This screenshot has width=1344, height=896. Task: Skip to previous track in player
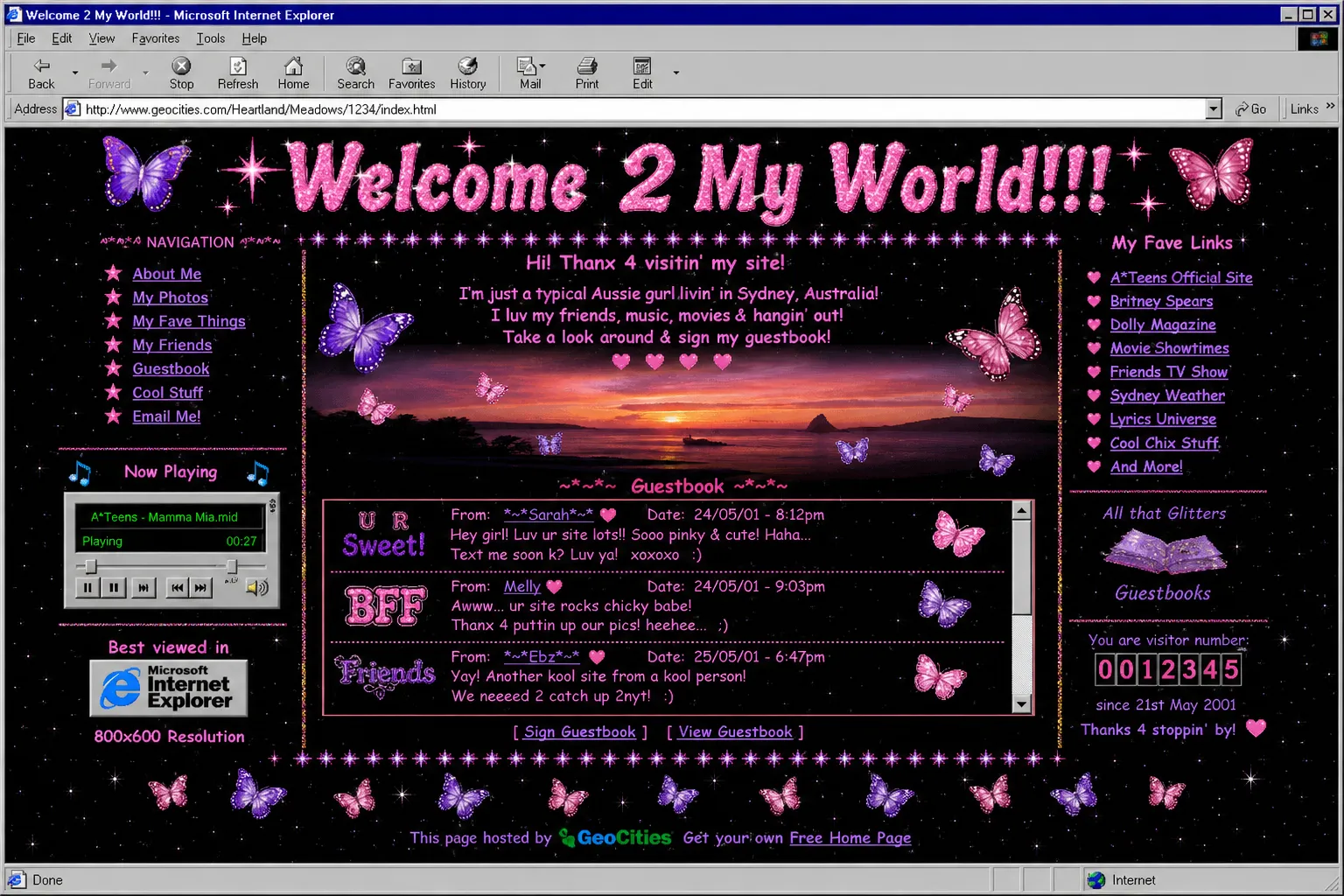(x=178, y=588)
